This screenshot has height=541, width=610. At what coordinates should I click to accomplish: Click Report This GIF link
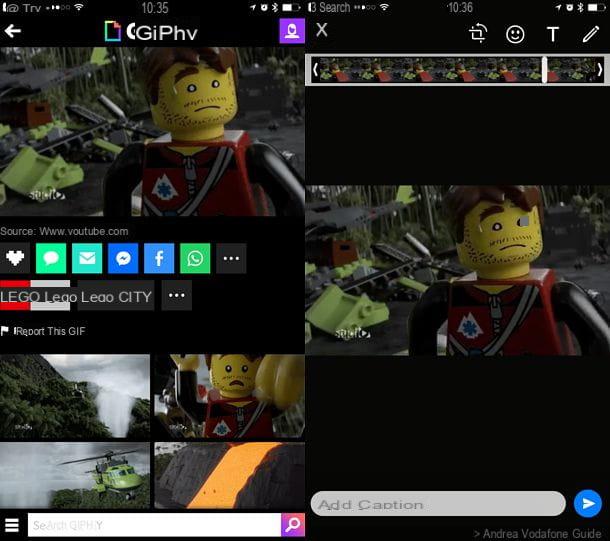click(44, 331)
